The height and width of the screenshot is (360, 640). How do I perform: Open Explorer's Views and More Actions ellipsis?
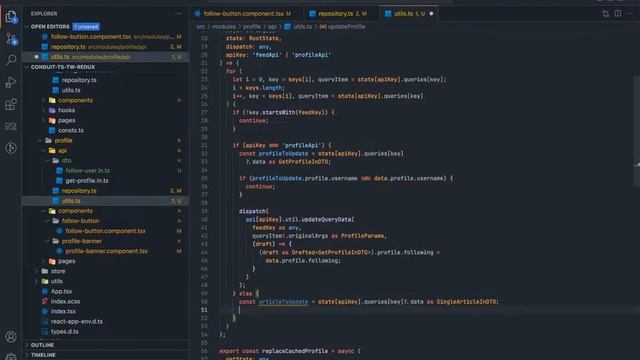178,13
